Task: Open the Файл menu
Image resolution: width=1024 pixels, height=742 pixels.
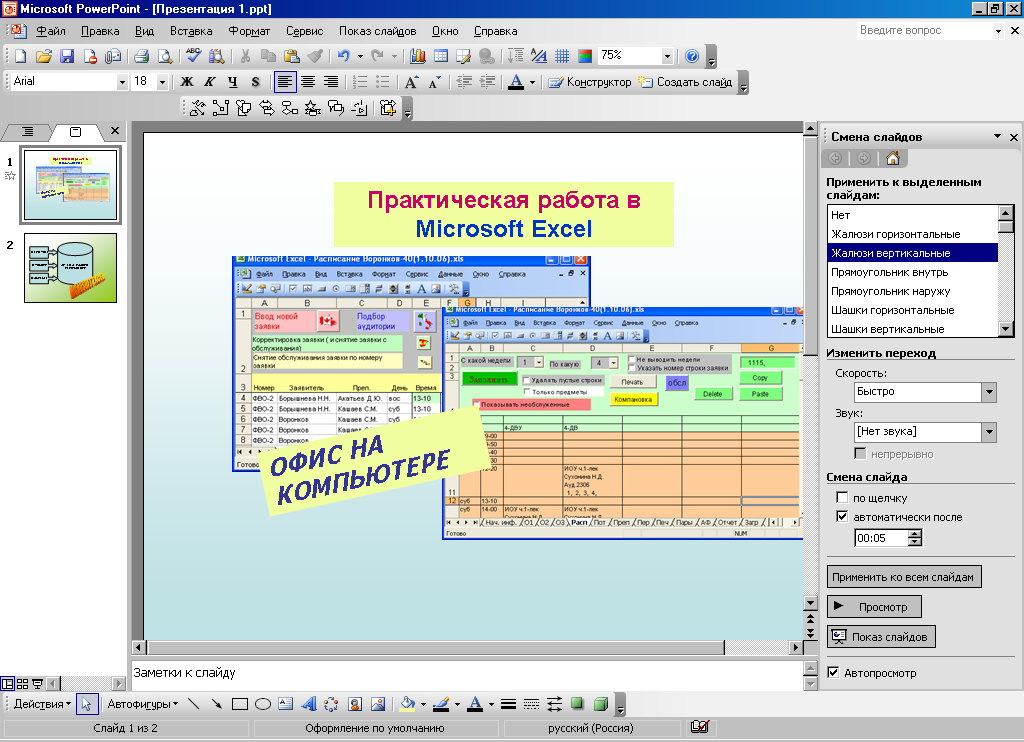Action: 51,31
